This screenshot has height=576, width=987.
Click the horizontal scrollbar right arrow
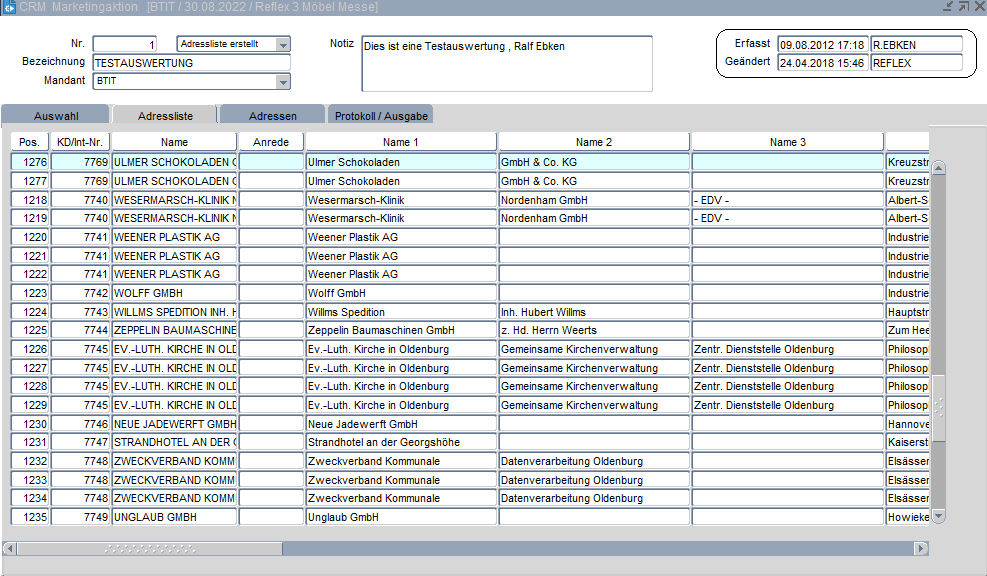pyautogui.click(x=921, y=549)
